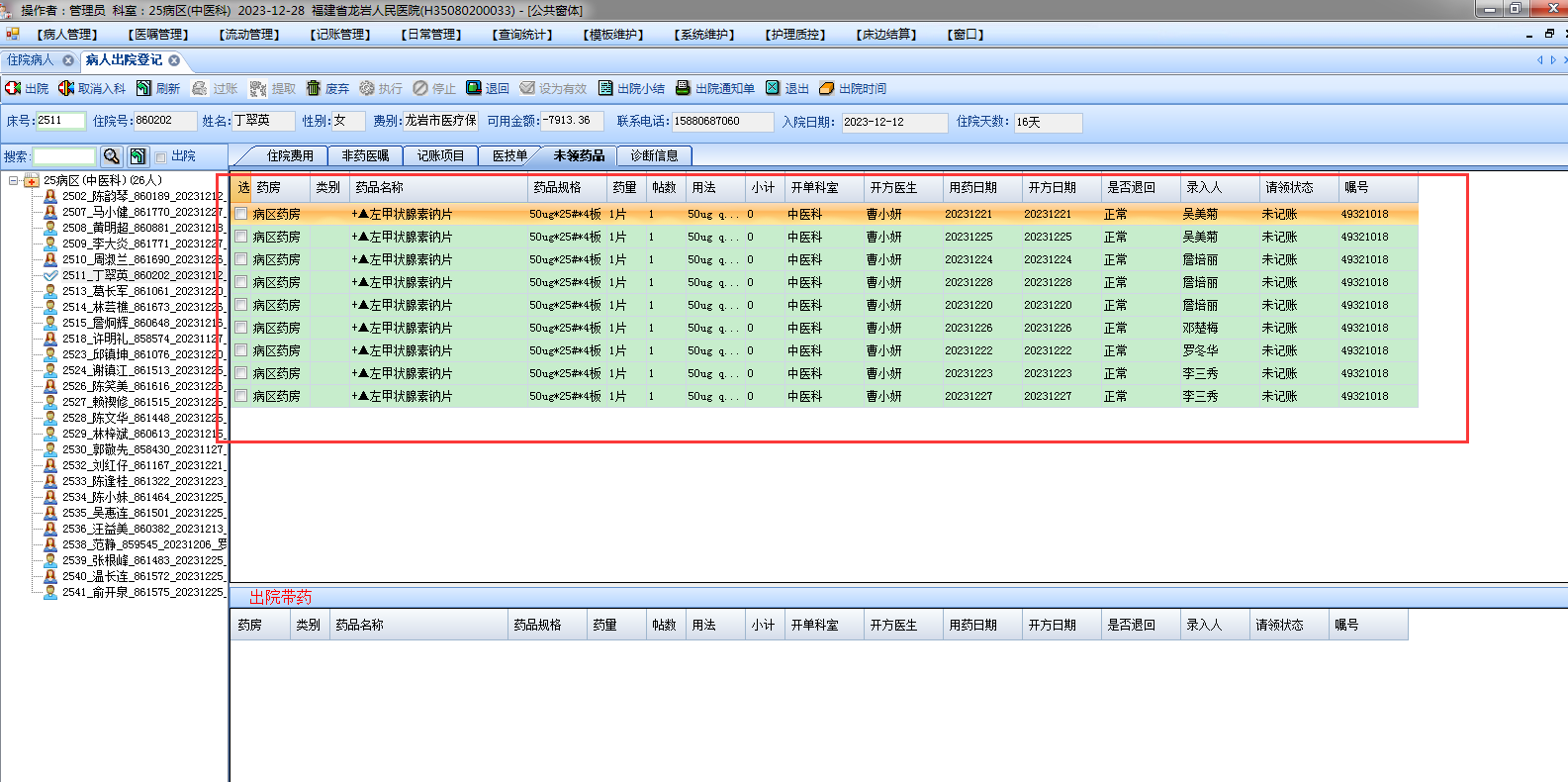Toggle the 出院 checkbox beside the search box
This screenshot has height=782, width=1568.
pyautogui.click(x=160, y=157)
